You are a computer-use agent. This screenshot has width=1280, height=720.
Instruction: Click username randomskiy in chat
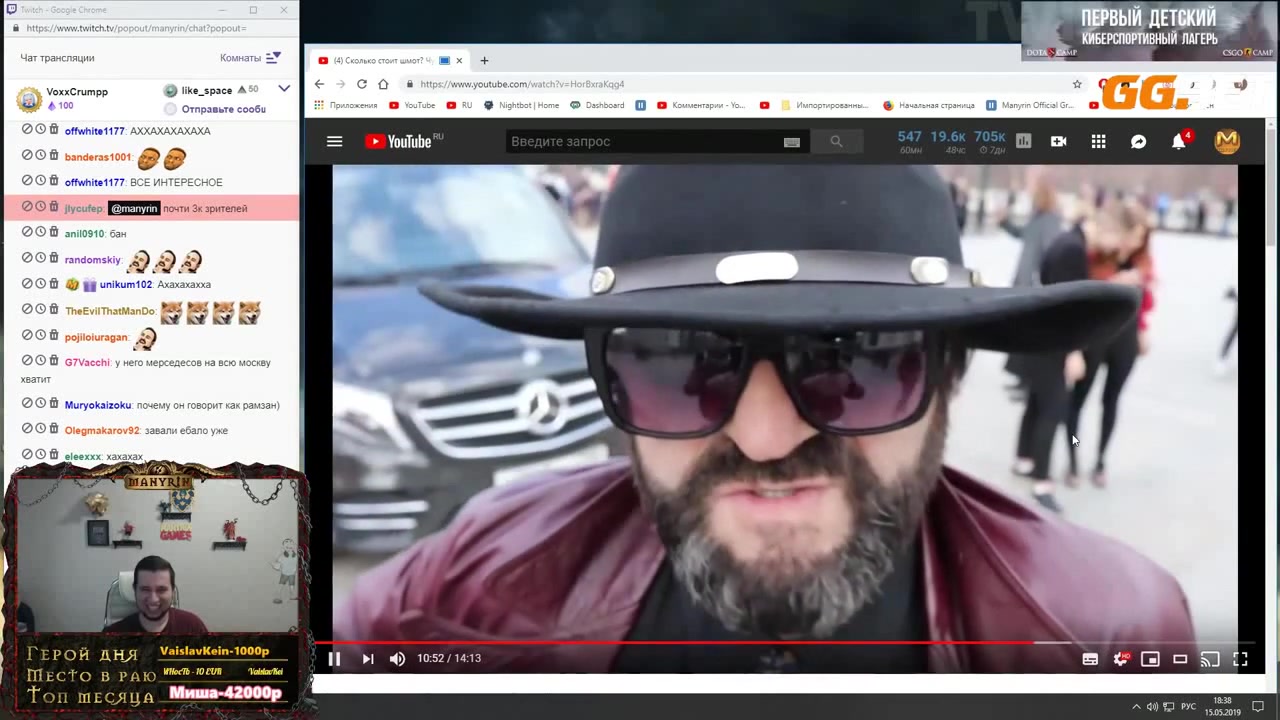point(92,260)
